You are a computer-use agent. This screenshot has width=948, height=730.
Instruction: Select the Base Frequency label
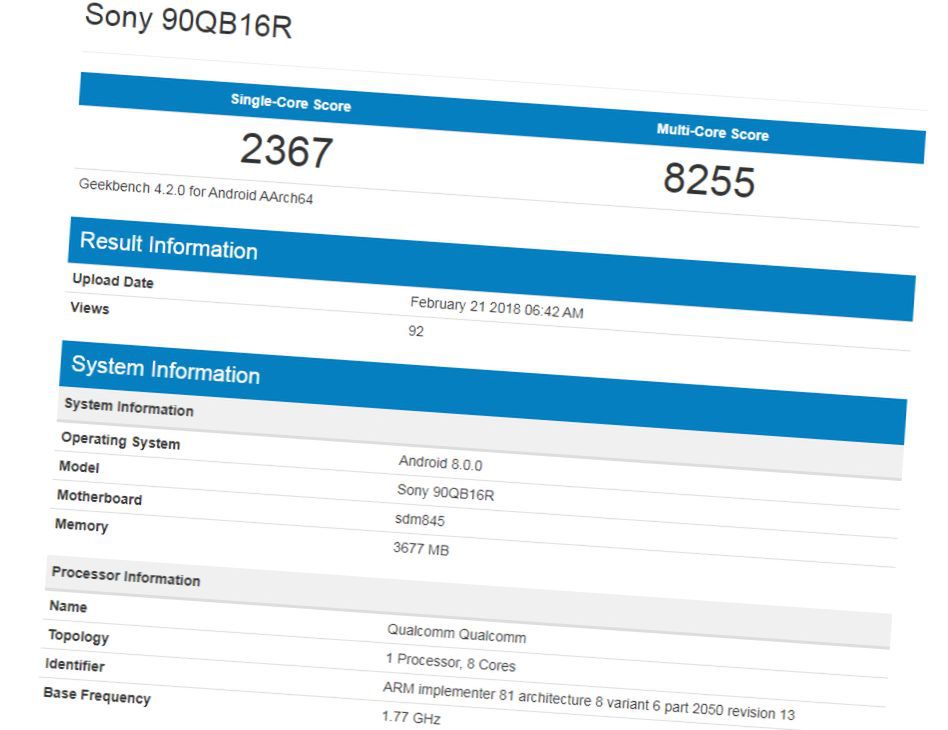(x=97, y=696)
